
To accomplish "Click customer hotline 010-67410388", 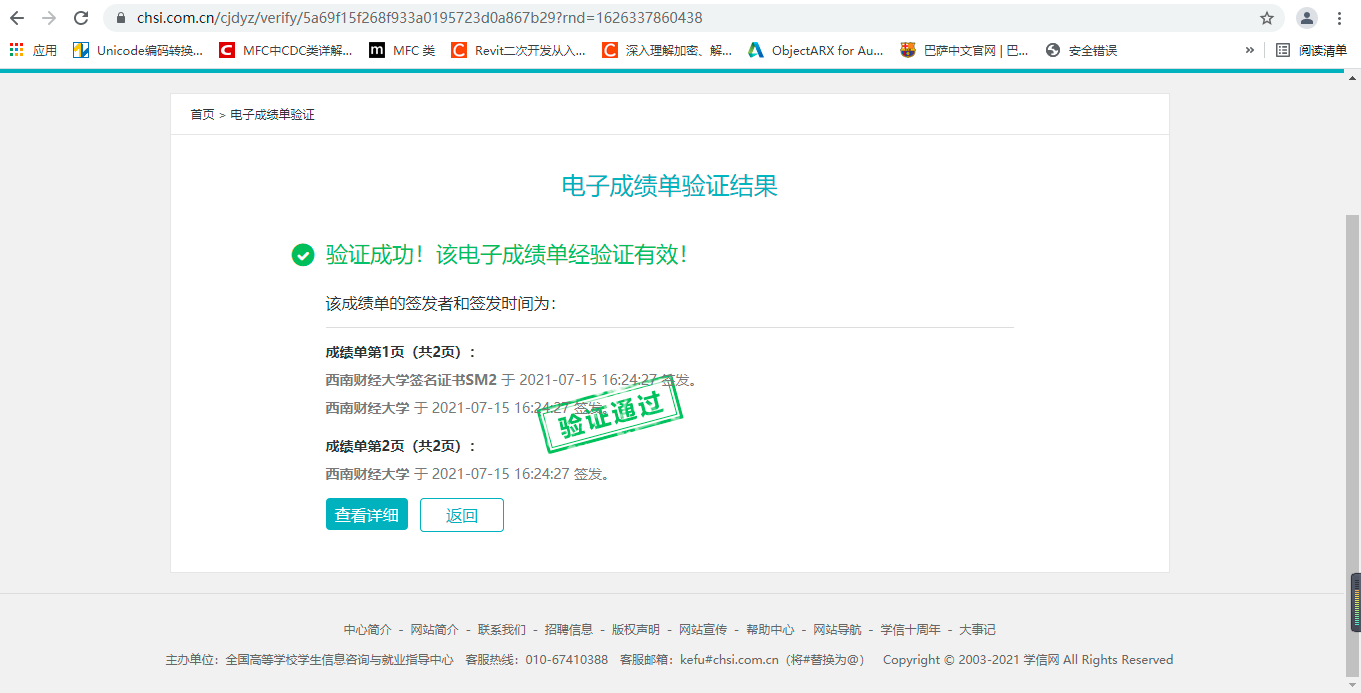I will point(567,660).
